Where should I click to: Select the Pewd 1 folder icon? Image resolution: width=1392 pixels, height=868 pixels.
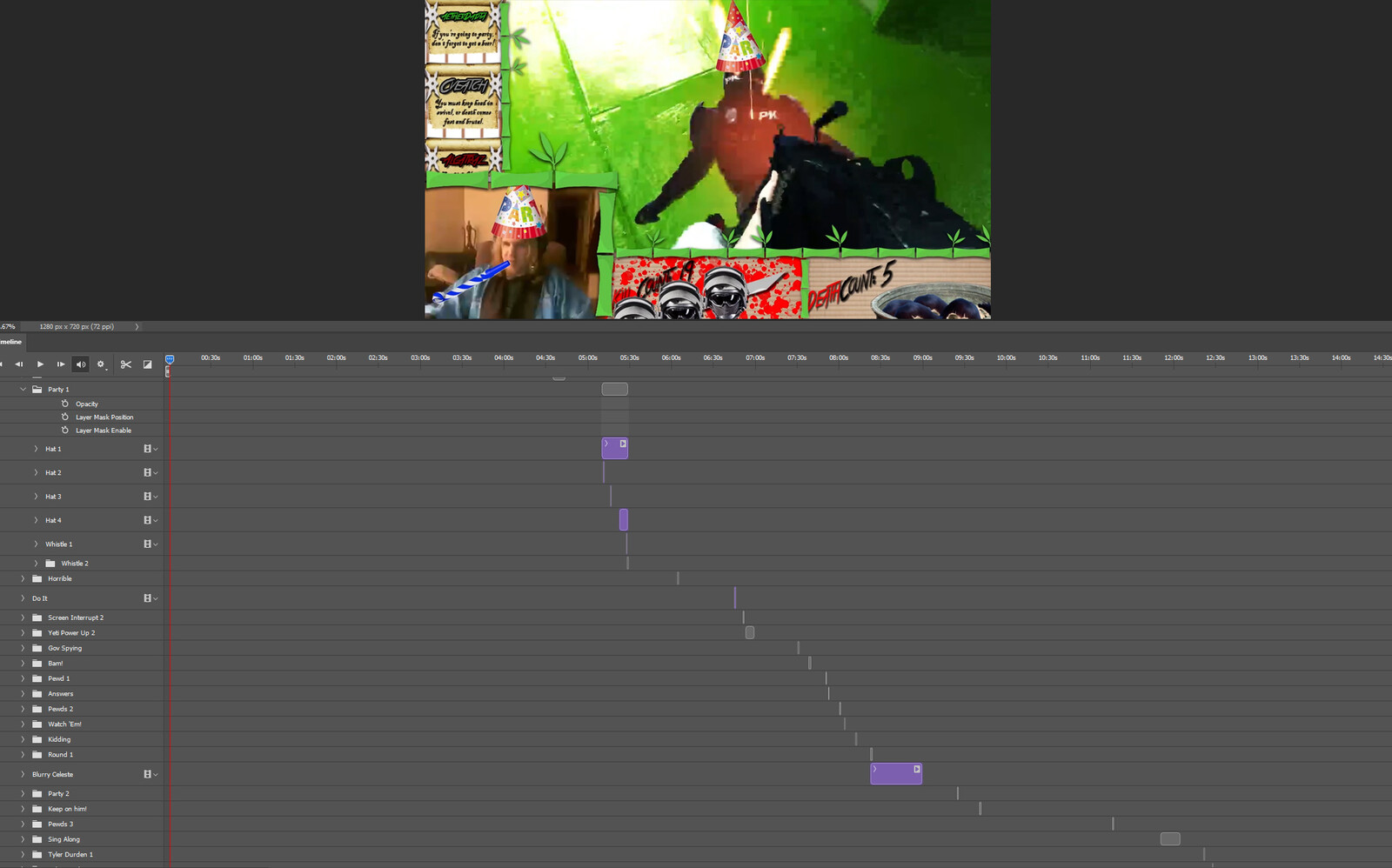[x=37, y=678]
